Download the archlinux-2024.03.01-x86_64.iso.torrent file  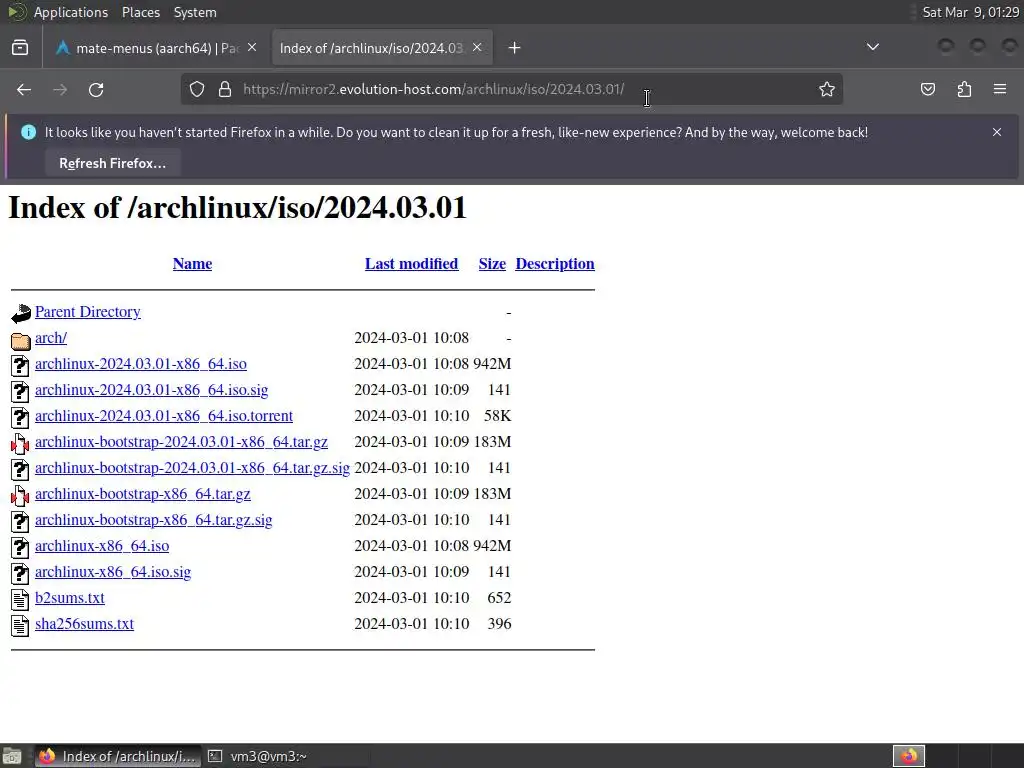click(164, 416)
